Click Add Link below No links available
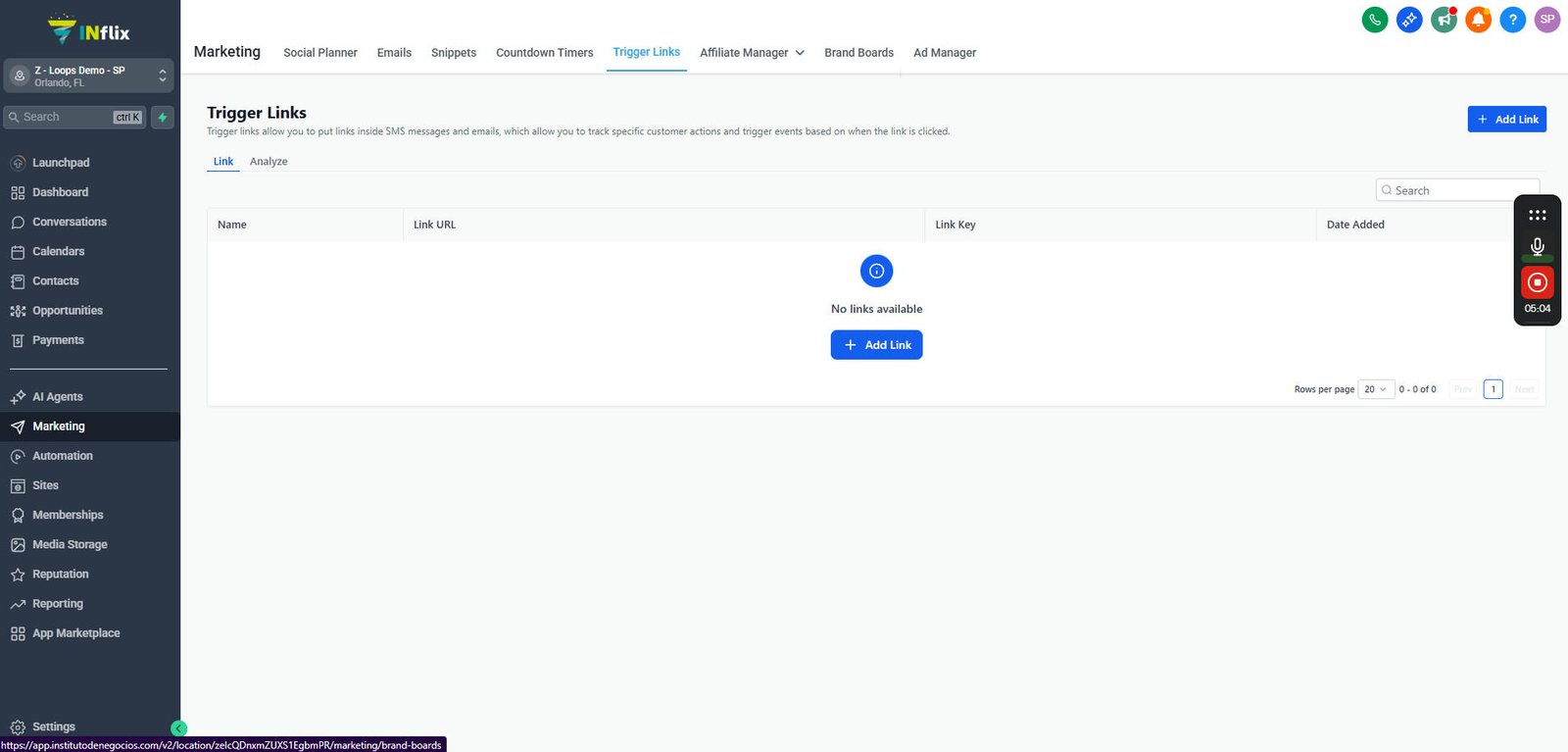The width and height of the screenshot is (1568, 752). [876, 345]
